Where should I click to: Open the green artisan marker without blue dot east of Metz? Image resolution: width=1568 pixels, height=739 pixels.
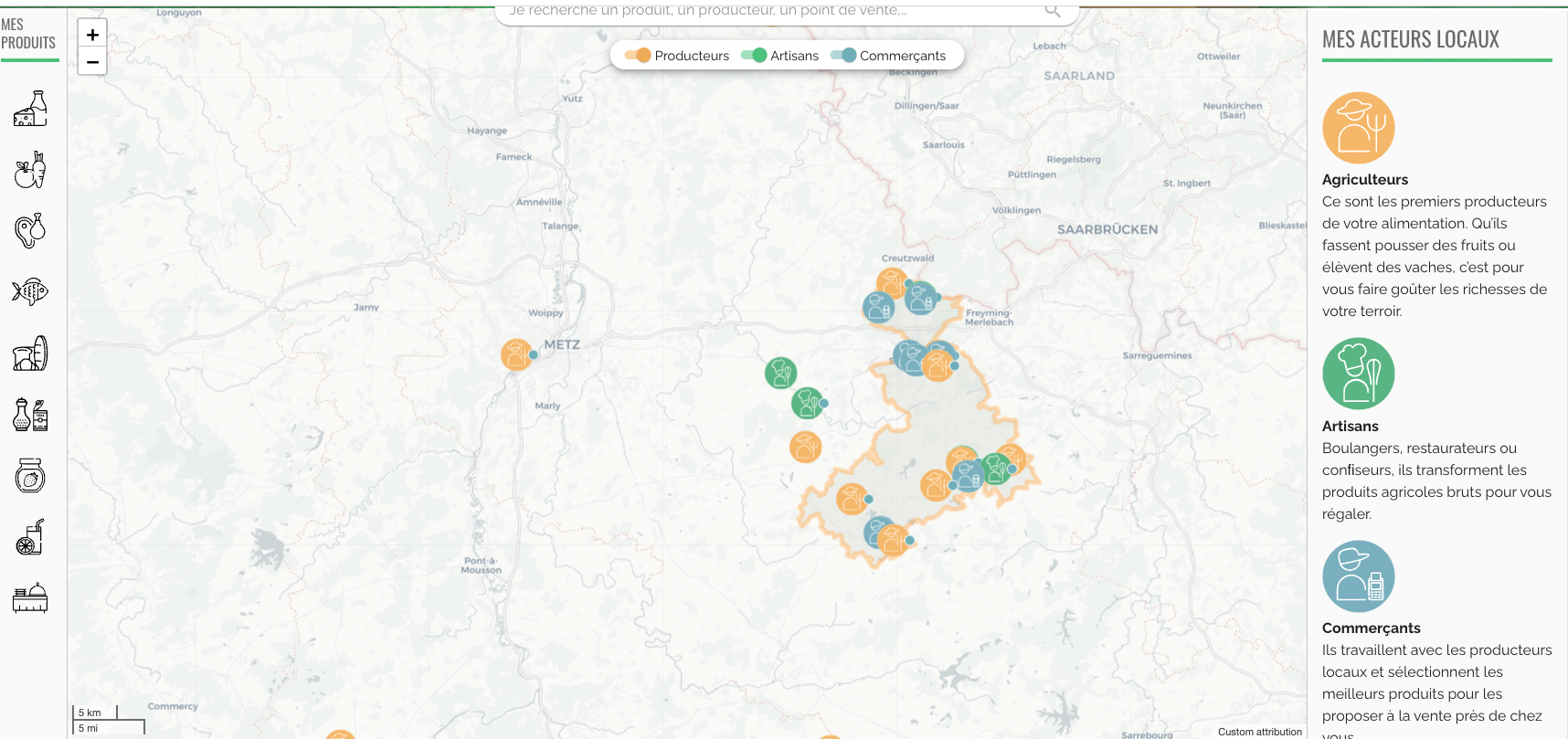point(781,373)
